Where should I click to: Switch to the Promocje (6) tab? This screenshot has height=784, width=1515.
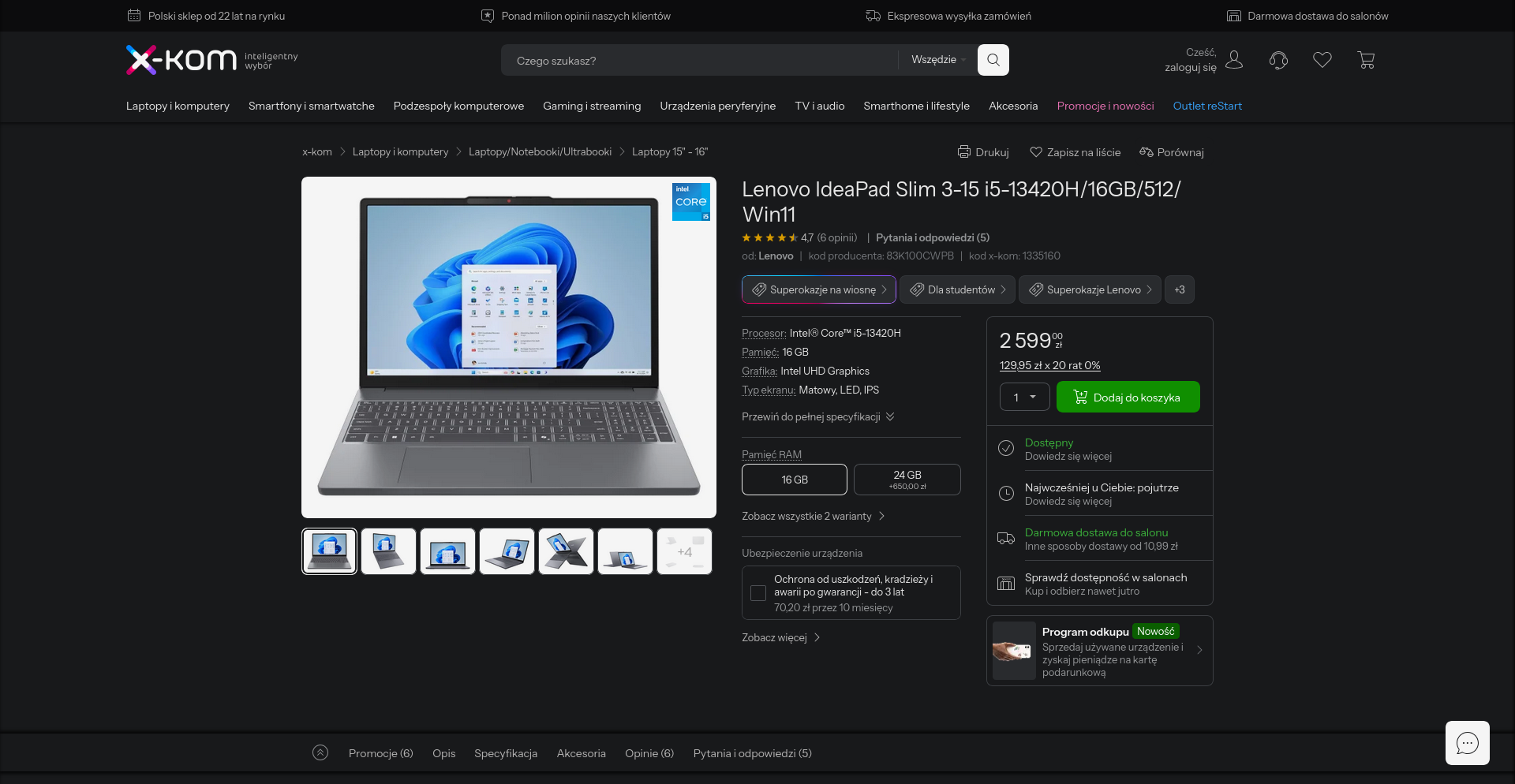coord(381,753)
